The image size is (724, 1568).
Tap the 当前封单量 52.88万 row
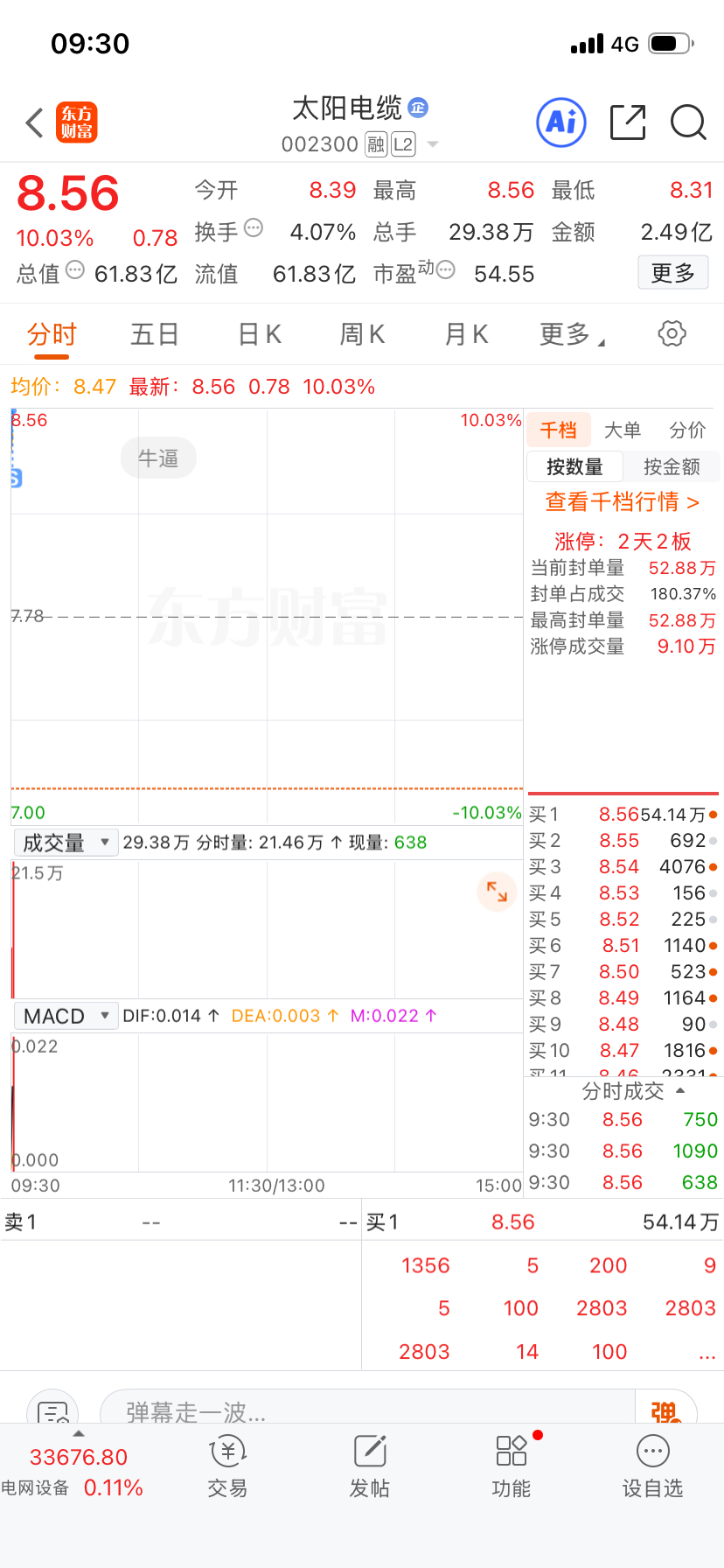tap(623, 568)
